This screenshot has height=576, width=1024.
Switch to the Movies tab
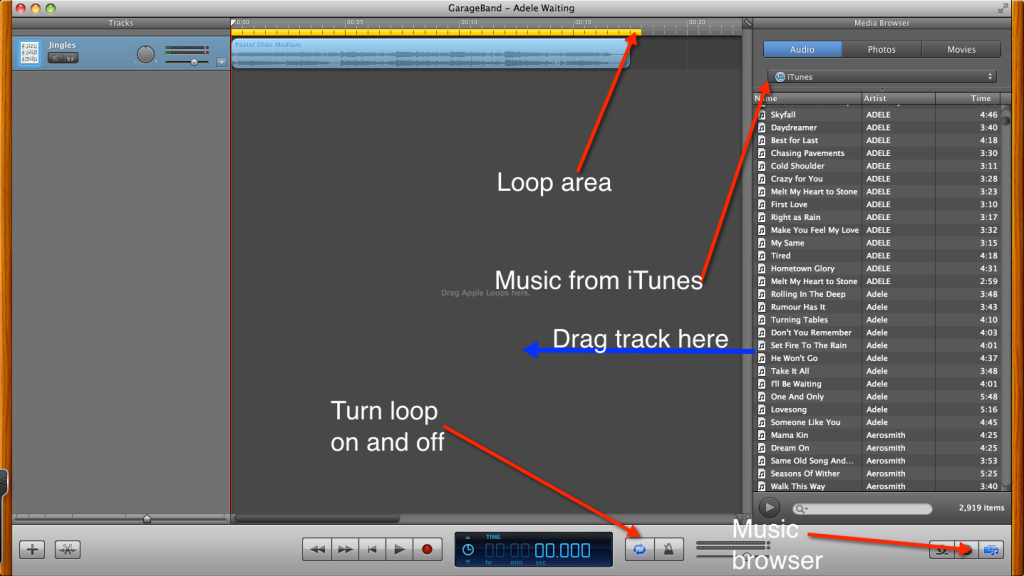[x=960, y=49]
